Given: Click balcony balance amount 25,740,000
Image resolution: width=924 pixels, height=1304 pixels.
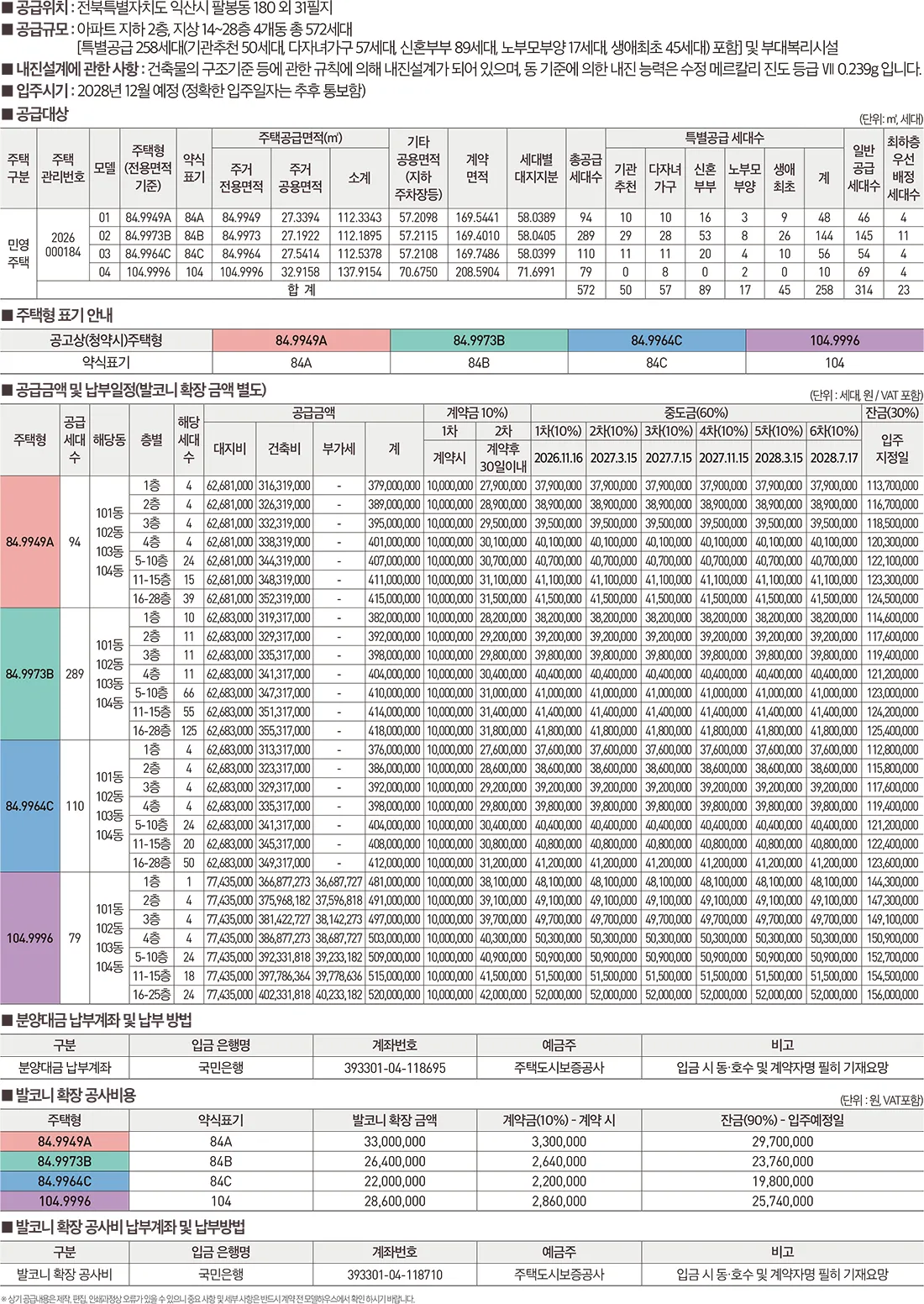Looking at the screenshot, I should pos(783,1201).
